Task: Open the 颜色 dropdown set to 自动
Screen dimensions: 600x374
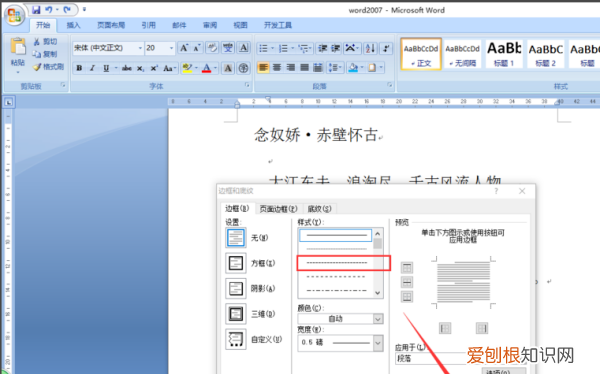Action: [341, 318]
